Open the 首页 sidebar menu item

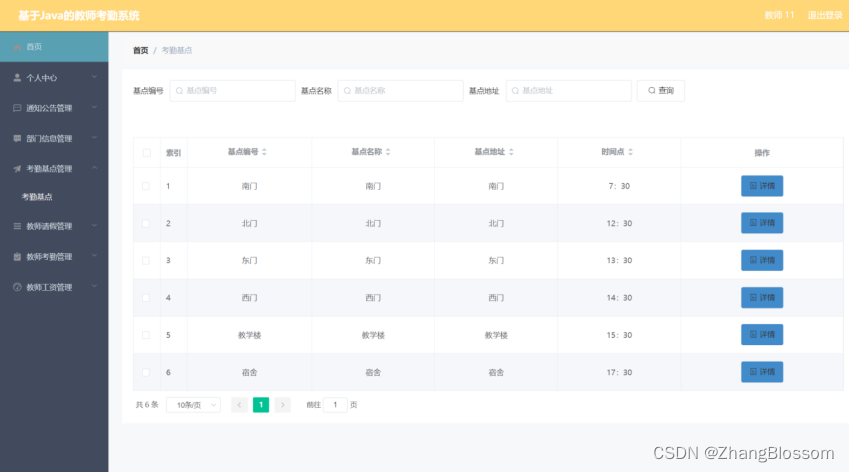click(x=54, y=47)
